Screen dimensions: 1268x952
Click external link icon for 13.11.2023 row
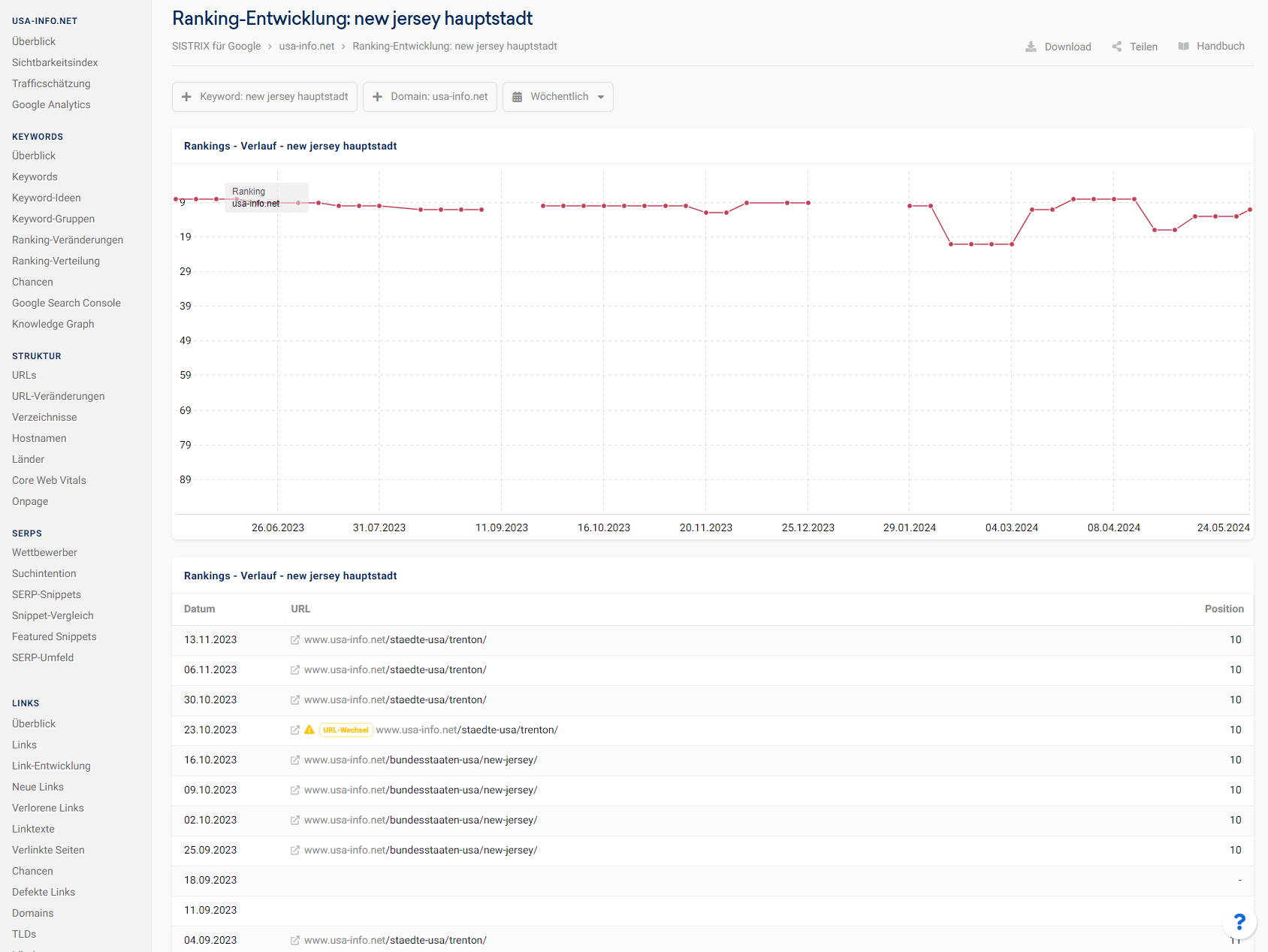point(294,639)
